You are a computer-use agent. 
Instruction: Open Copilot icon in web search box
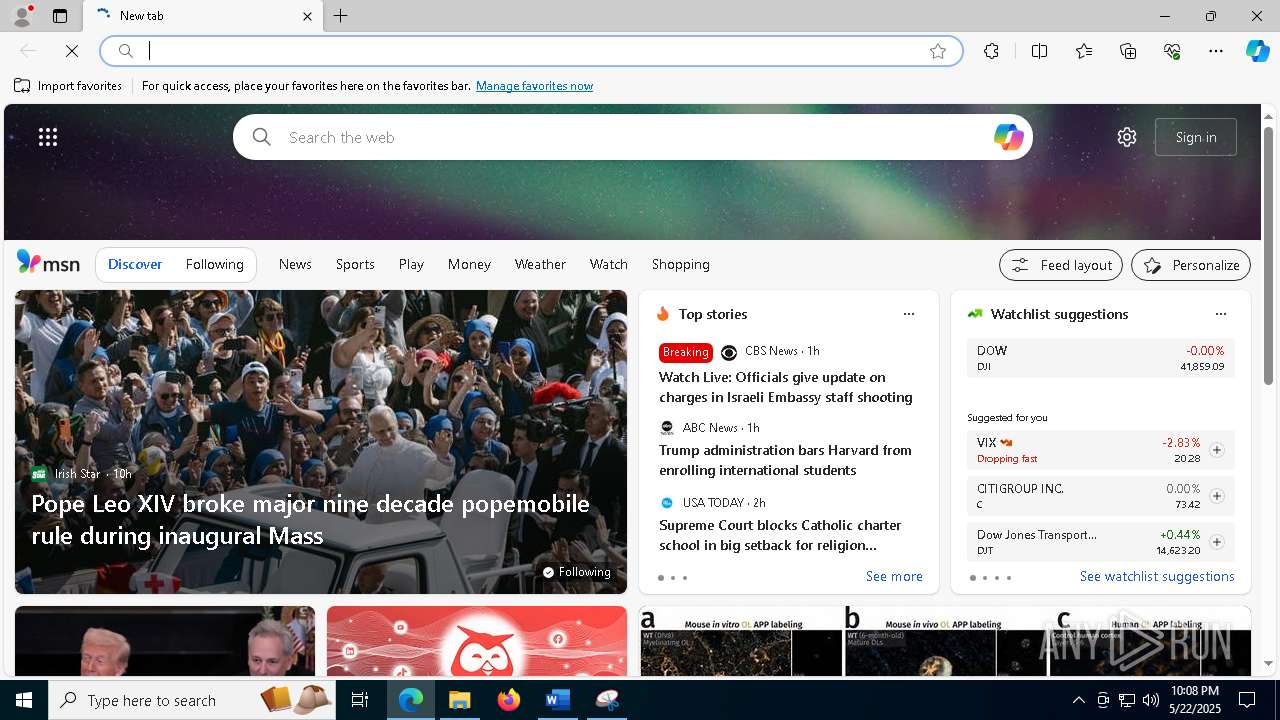(1008, 137)
